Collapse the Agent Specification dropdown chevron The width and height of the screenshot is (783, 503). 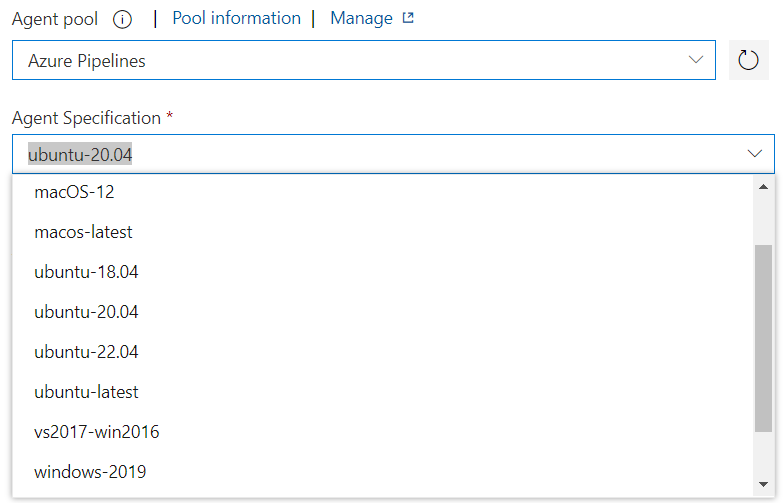754,153
